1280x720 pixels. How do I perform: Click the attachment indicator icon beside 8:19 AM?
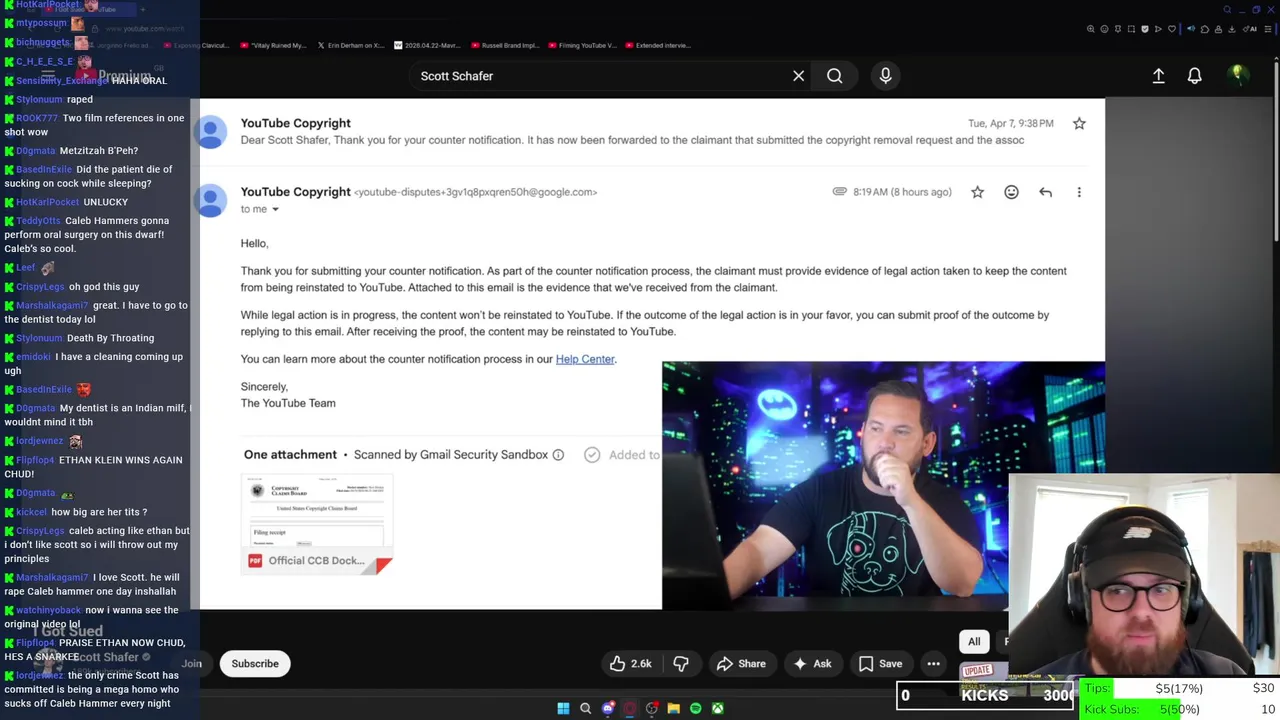click(x=839, y=192)
